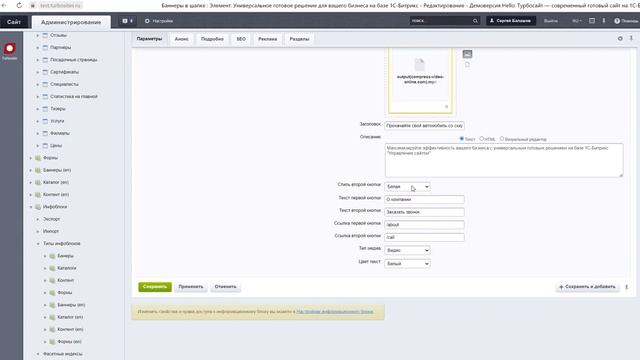Click the red Turbosite logo icon
This screenshot has height=360, width=640.
(x=10, y=49)
